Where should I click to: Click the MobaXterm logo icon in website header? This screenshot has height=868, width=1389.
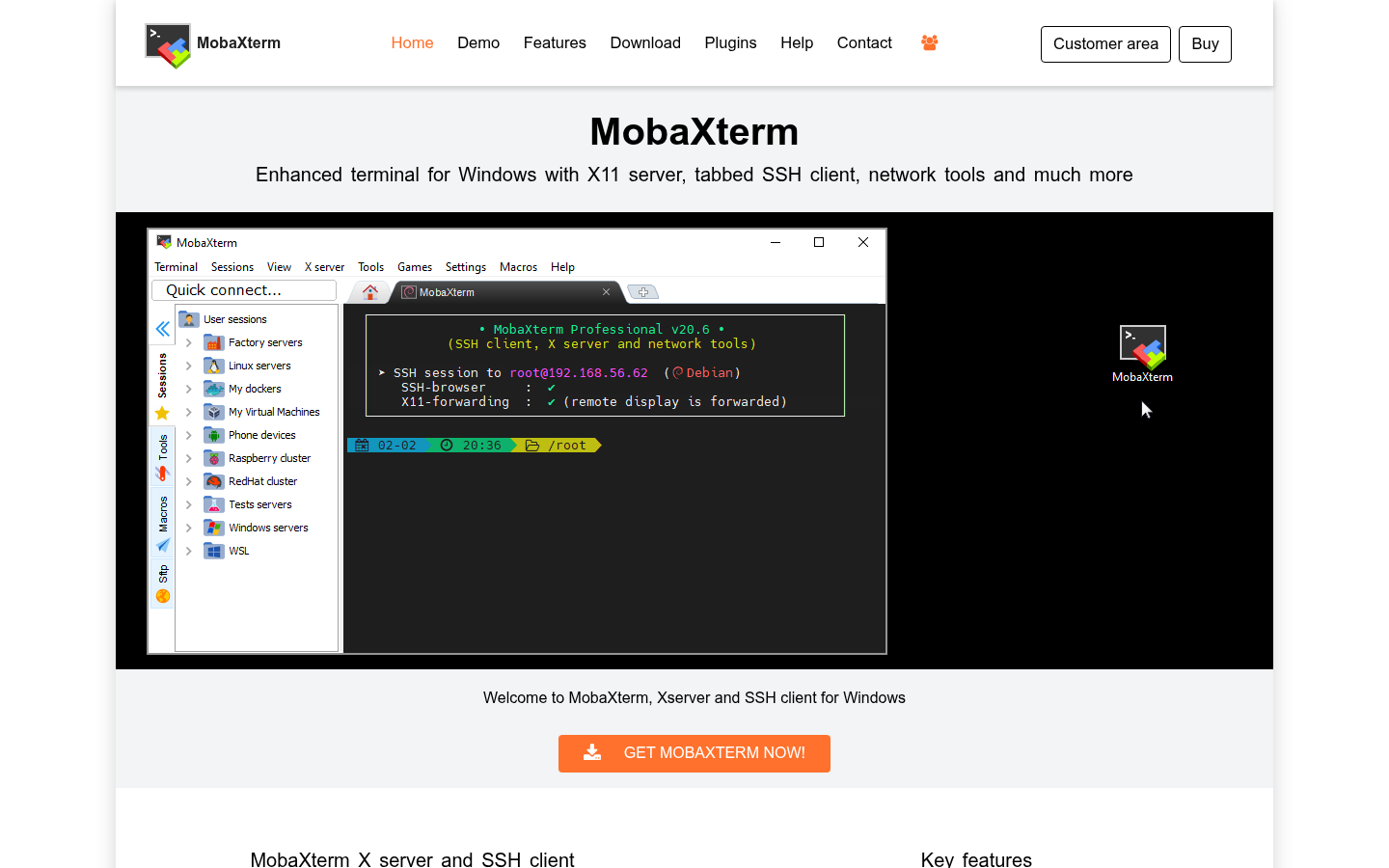point(168,45)
